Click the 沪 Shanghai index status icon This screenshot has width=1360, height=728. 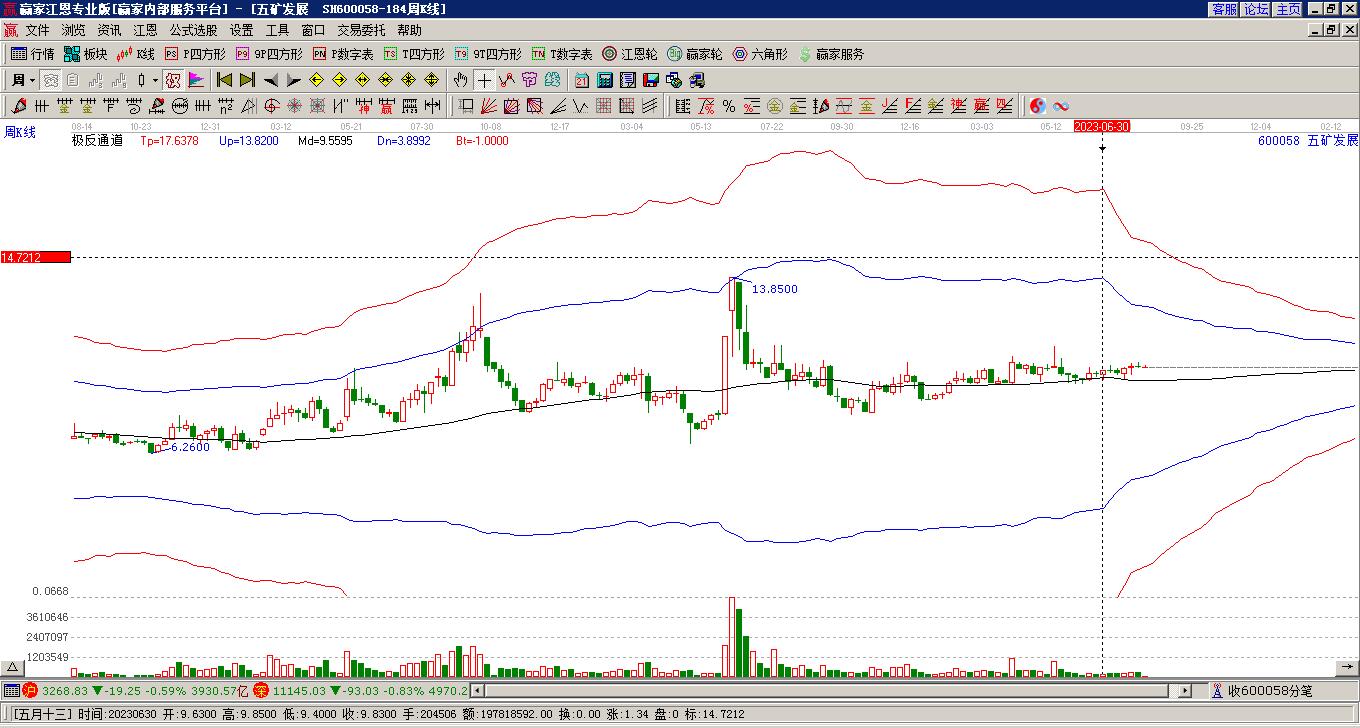click(30, 690)
